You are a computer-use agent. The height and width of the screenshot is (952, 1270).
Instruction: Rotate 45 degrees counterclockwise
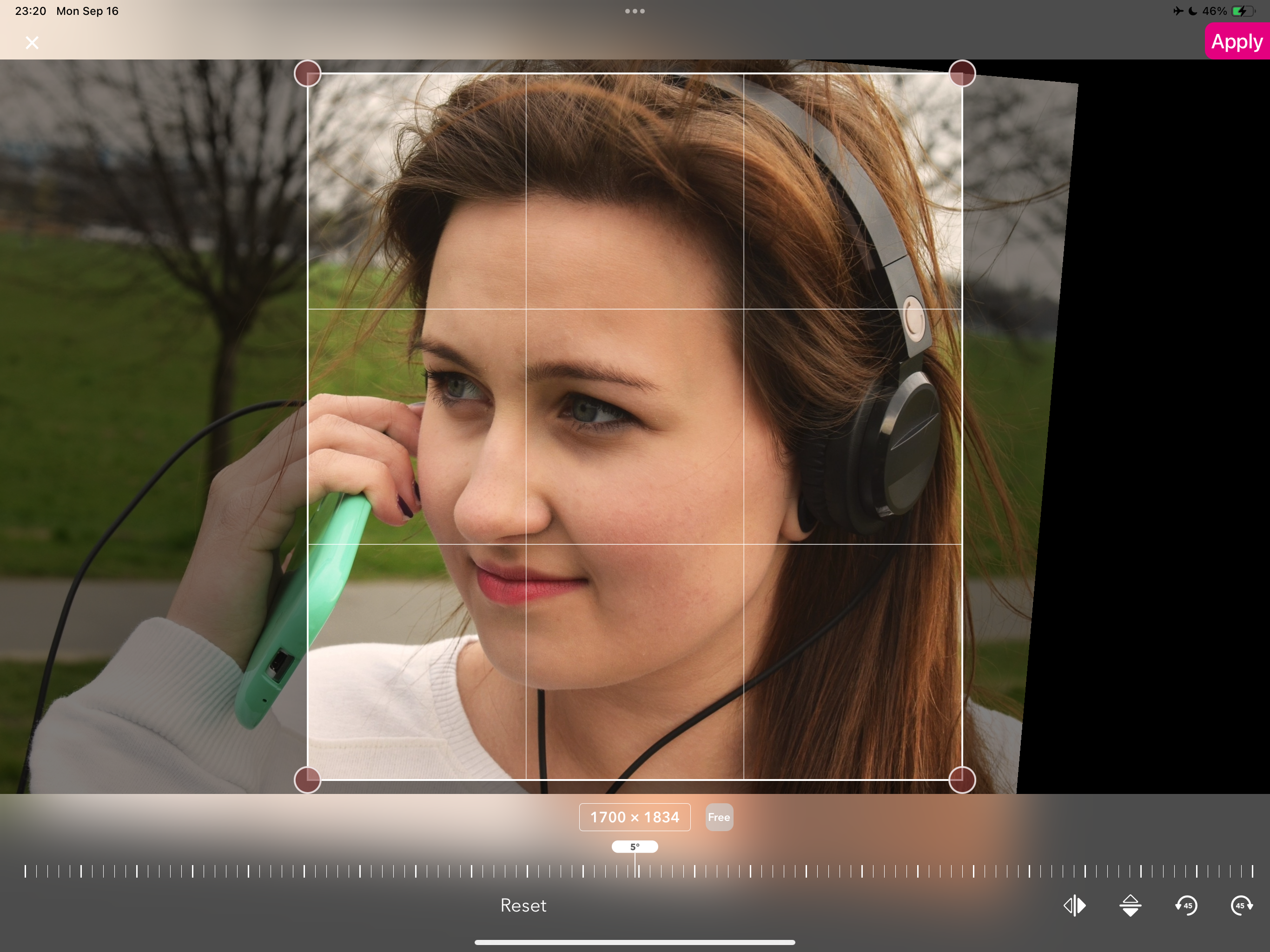(x=1186, y=906)
